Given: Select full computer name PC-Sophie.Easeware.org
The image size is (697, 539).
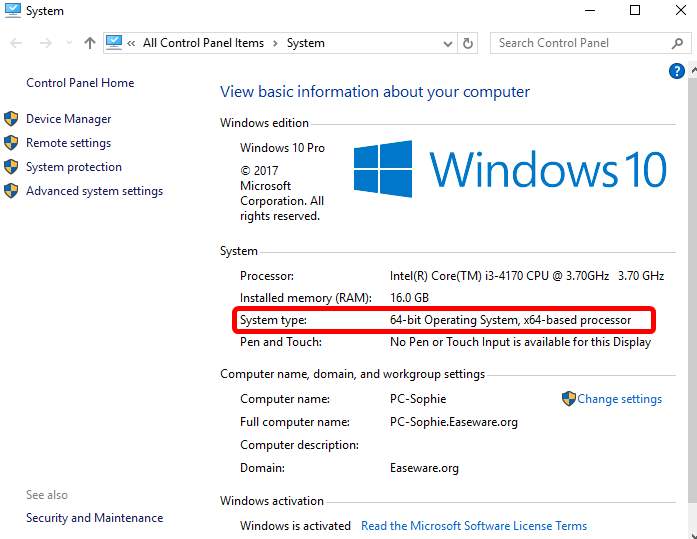Looking at the screenshot, I should tap(454, 422).
